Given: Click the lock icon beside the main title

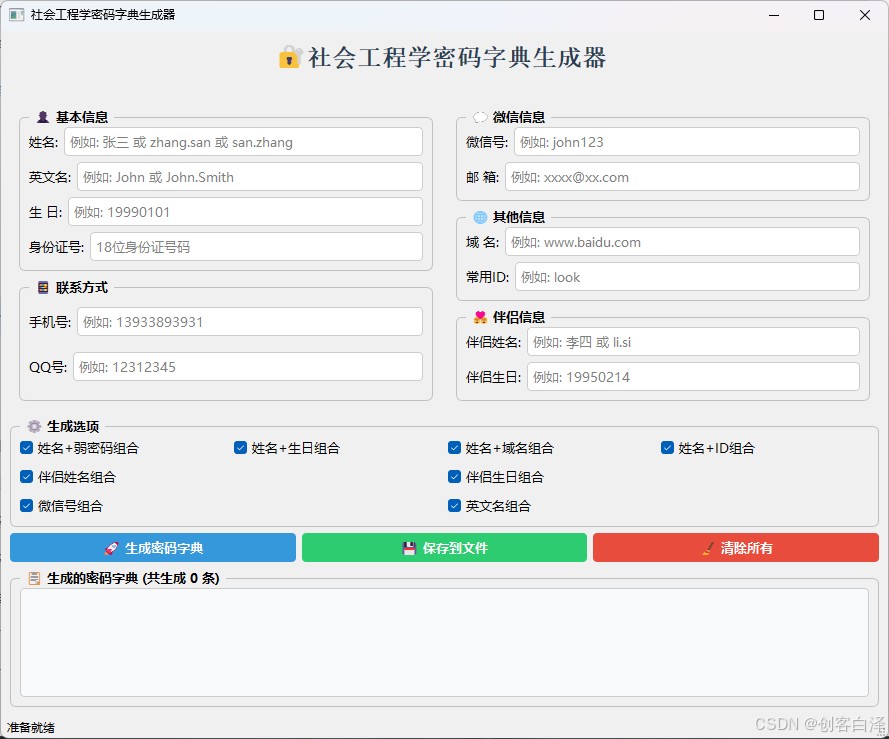Looking at the screenshot, I should tap(290, 57).
